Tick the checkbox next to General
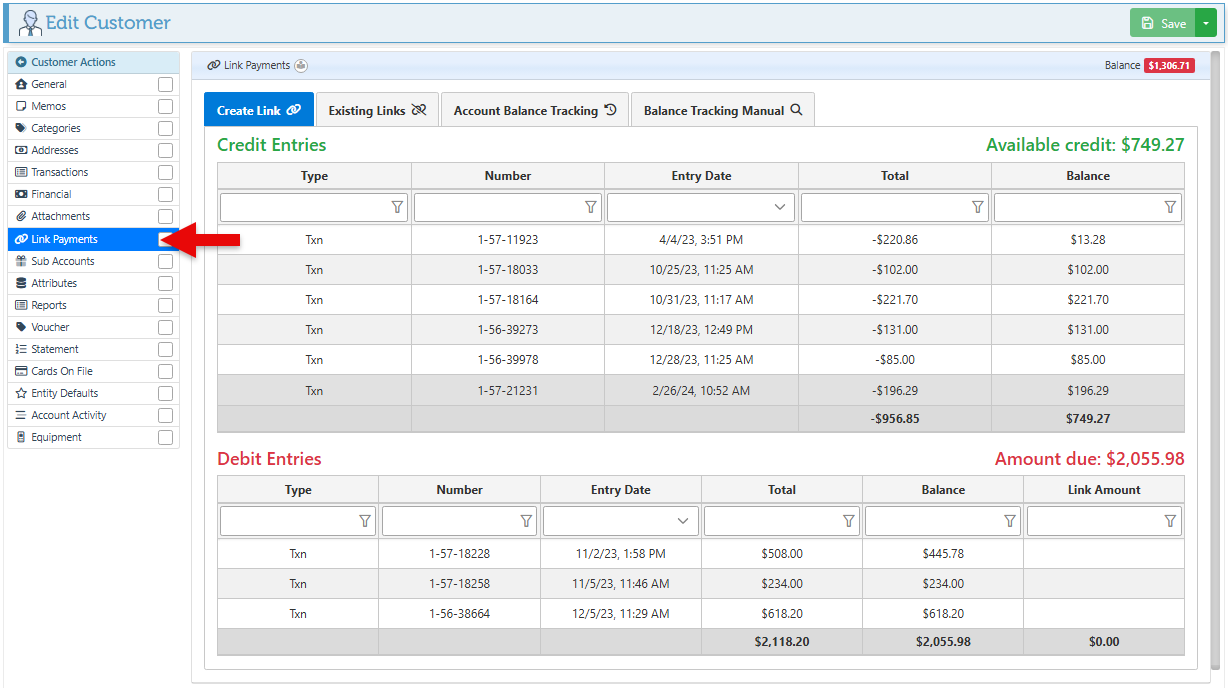Viewport: 1228px width, 688px height. click(165, 85)
